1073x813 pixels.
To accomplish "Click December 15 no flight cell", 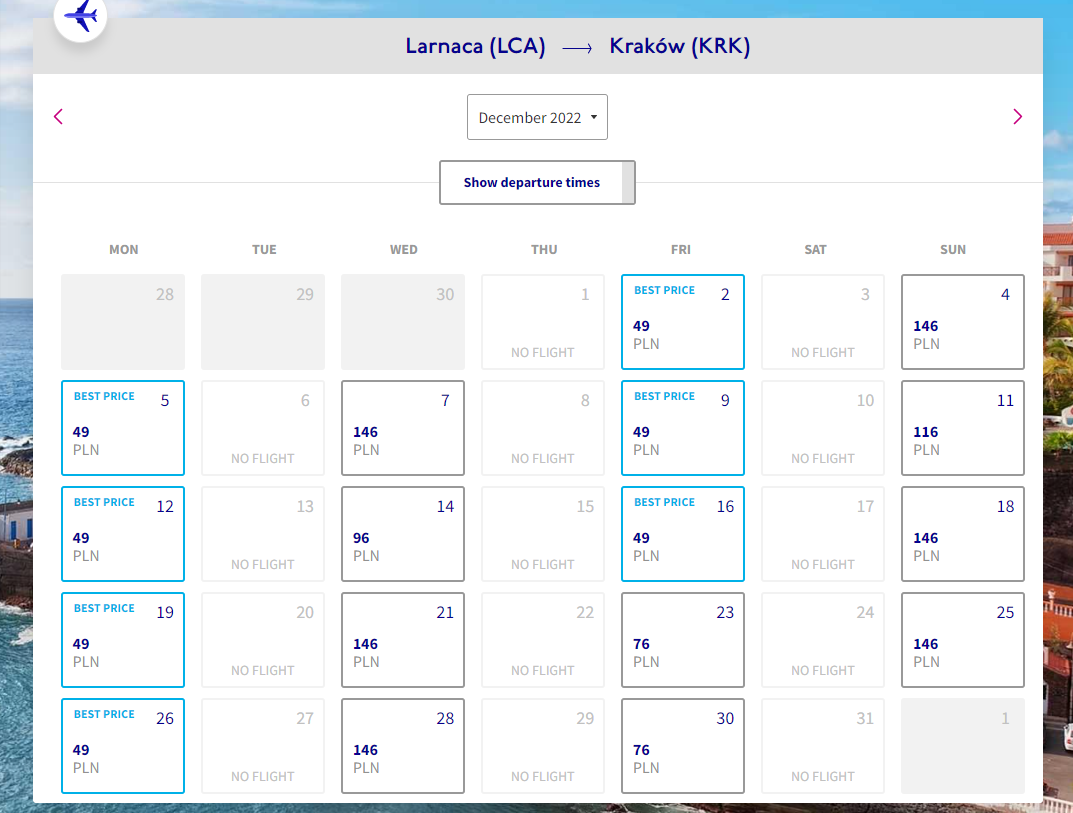I will (543, 534).
